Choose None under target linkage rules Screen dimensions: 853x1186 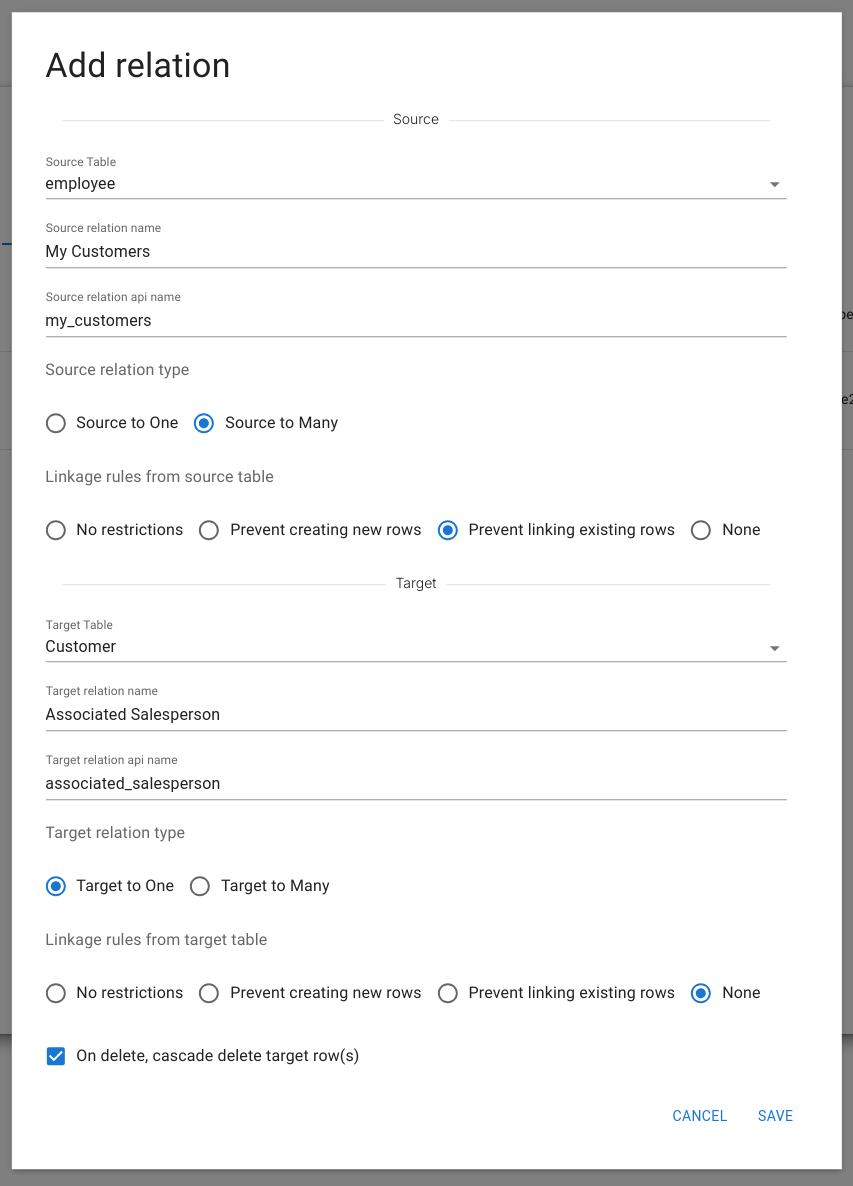[701, 993]
